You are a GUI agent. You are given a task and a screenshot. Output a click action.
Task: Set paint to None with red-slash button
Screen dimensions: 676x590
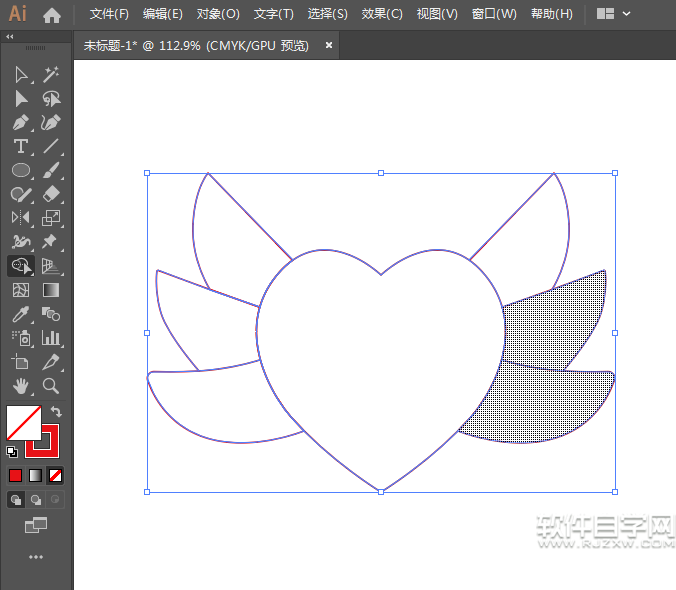(x=56, y=475)
